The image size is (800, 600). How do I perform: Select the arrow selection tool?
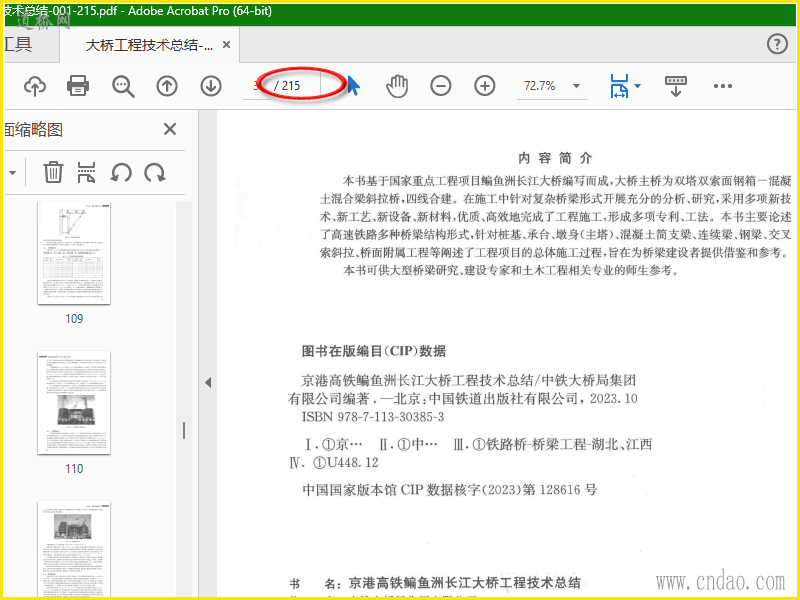353,85
